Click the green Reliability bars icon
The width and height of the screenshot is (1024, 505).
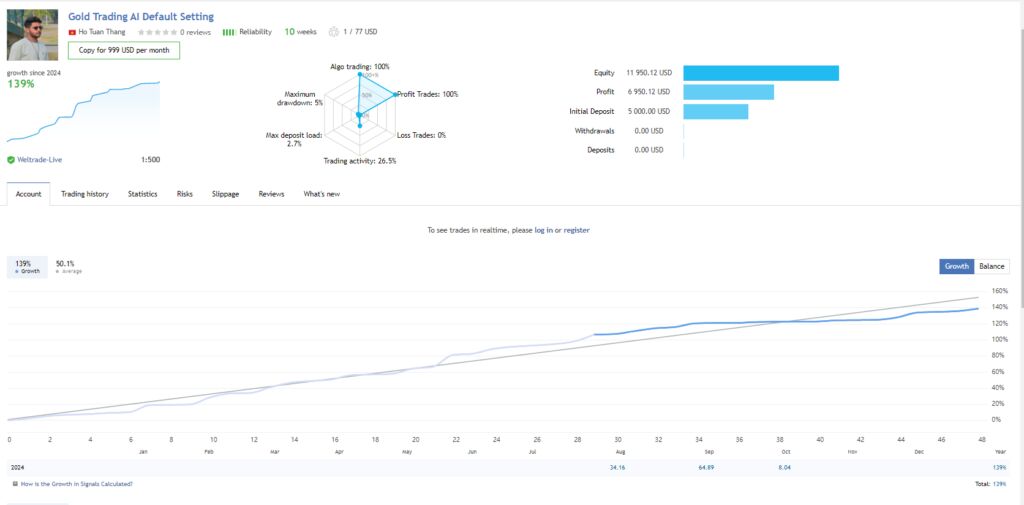click(229, 32)
